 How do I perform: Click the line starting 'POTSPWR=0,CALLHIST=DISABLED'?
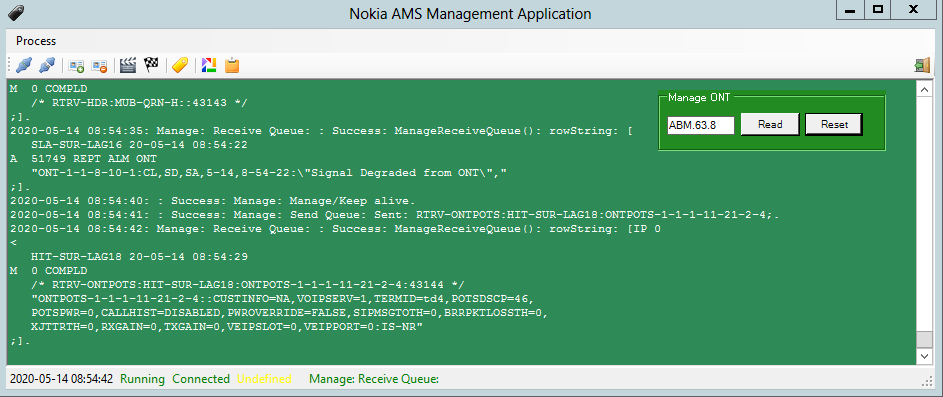(290, 313)
